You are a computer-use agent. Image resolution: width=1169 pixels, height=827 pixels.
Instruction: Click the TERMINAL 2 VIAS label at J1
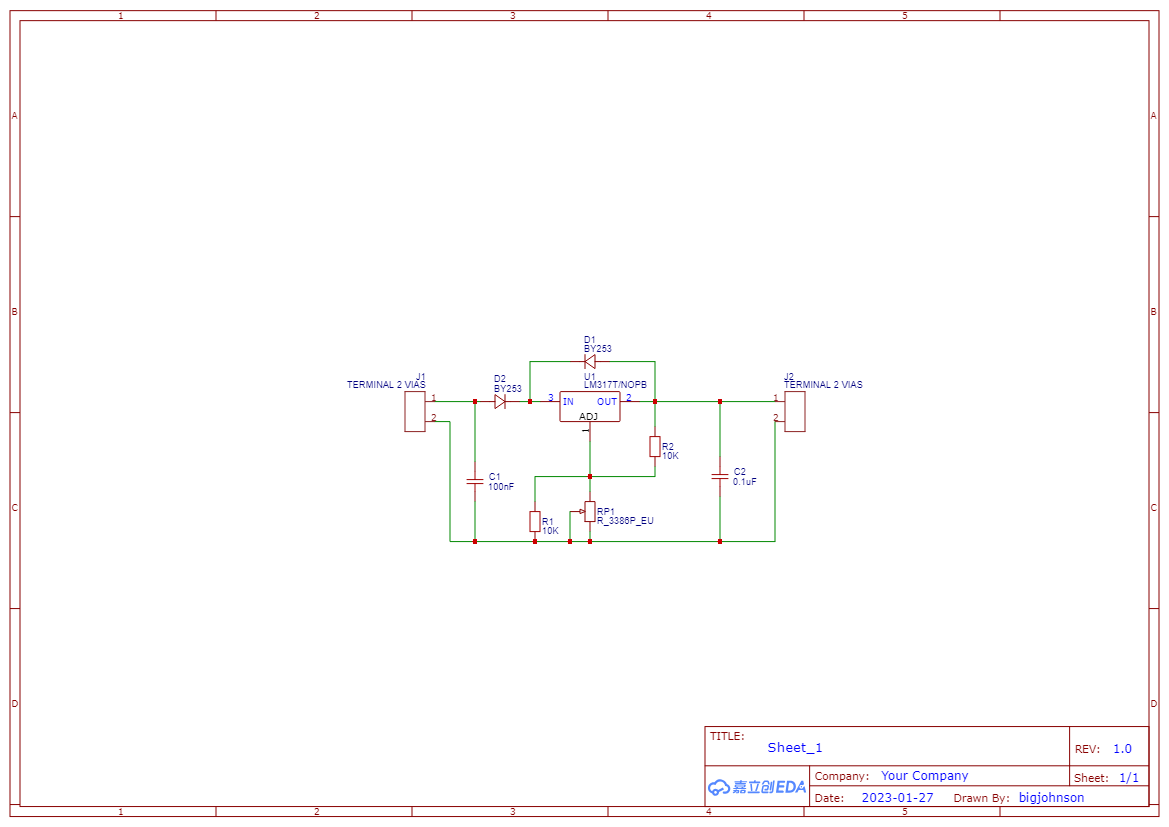click(x=385, y=385)
